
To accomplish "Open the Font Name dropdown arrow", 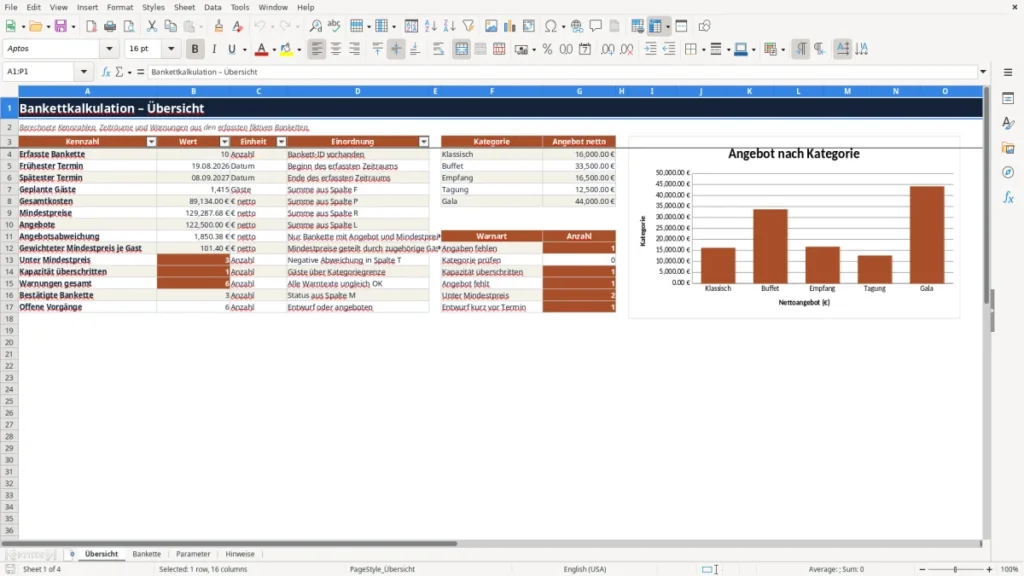I will (109, 48).
